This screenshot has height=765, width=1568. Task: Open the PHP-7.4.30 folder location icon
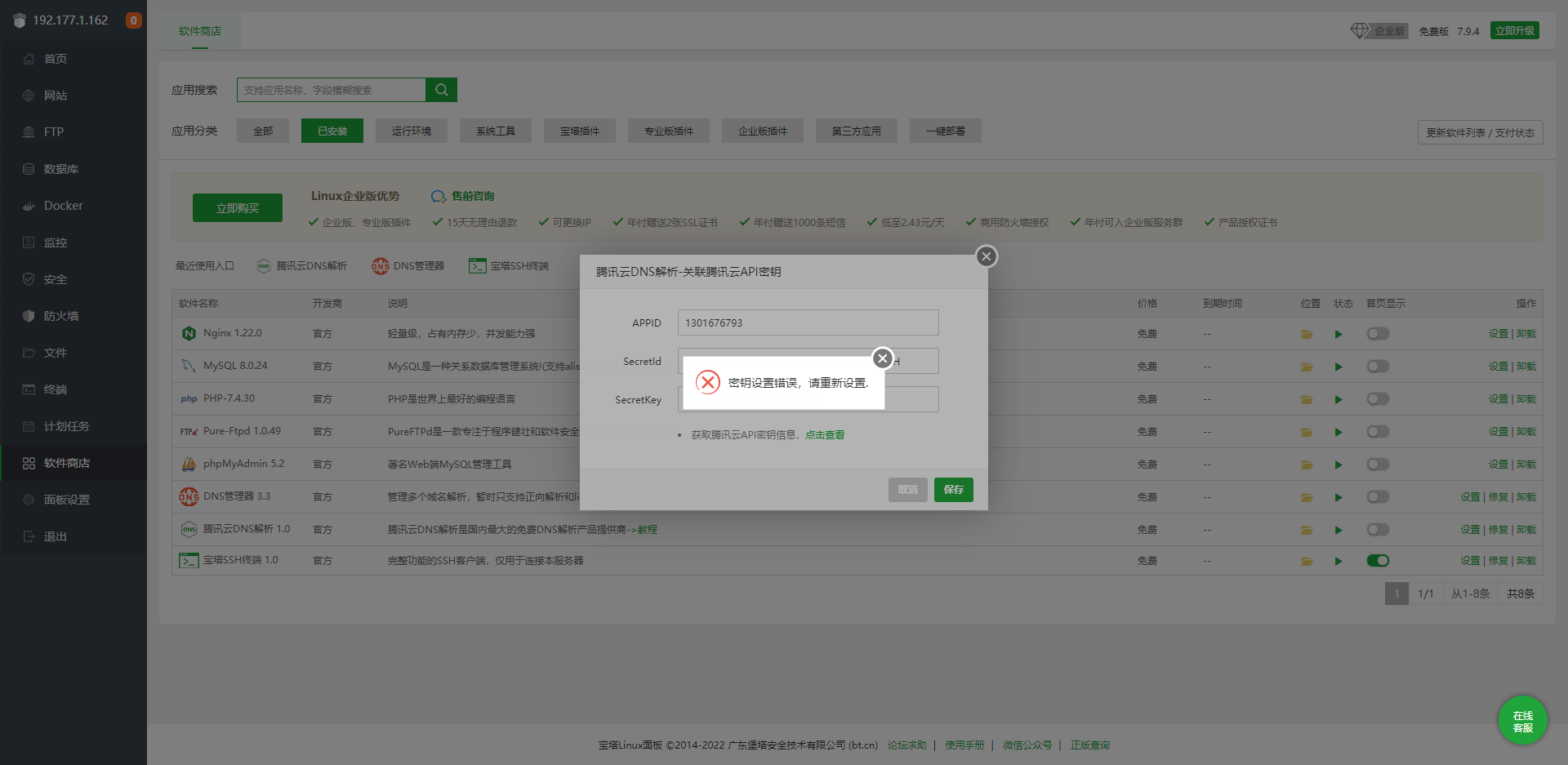click(x=1307, y=399)
